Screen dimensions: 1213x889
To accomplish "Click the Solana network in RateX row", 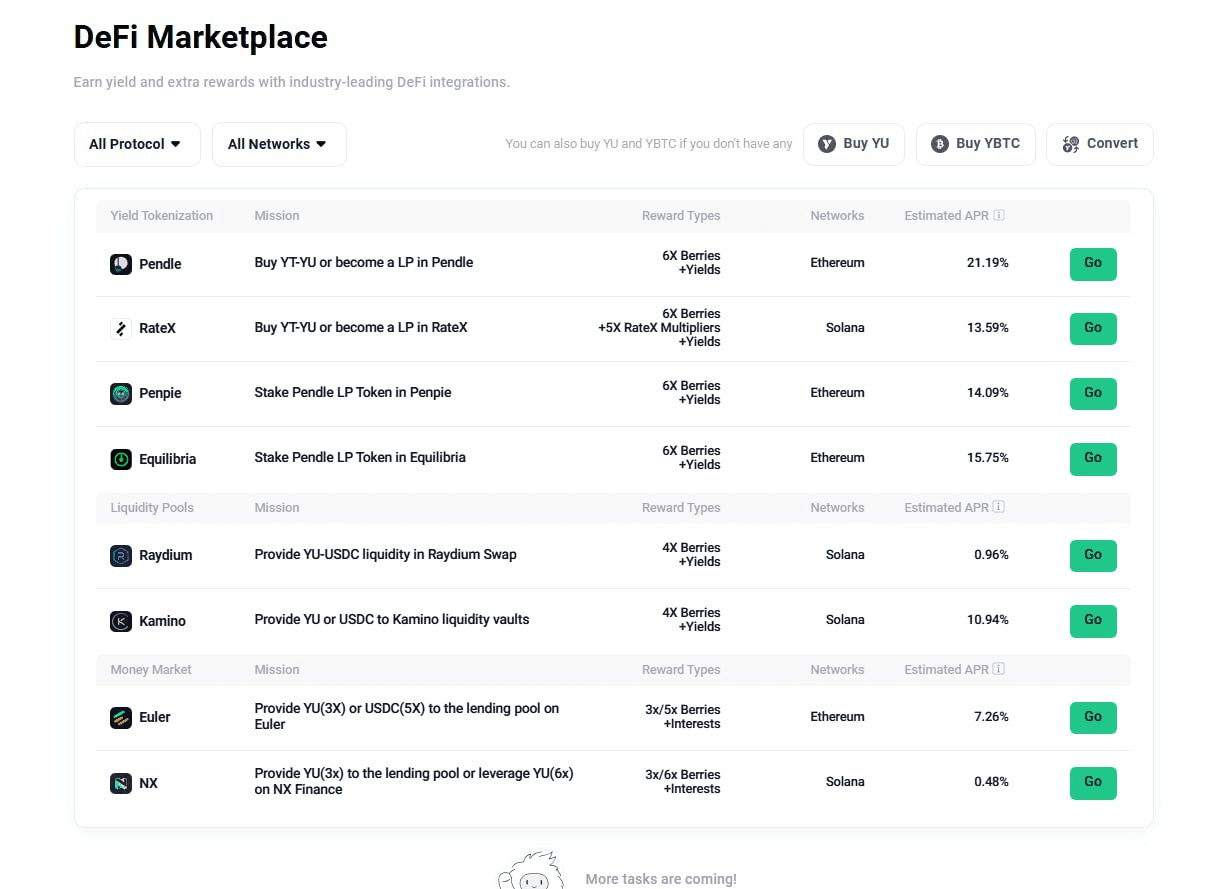I will 845,328.
